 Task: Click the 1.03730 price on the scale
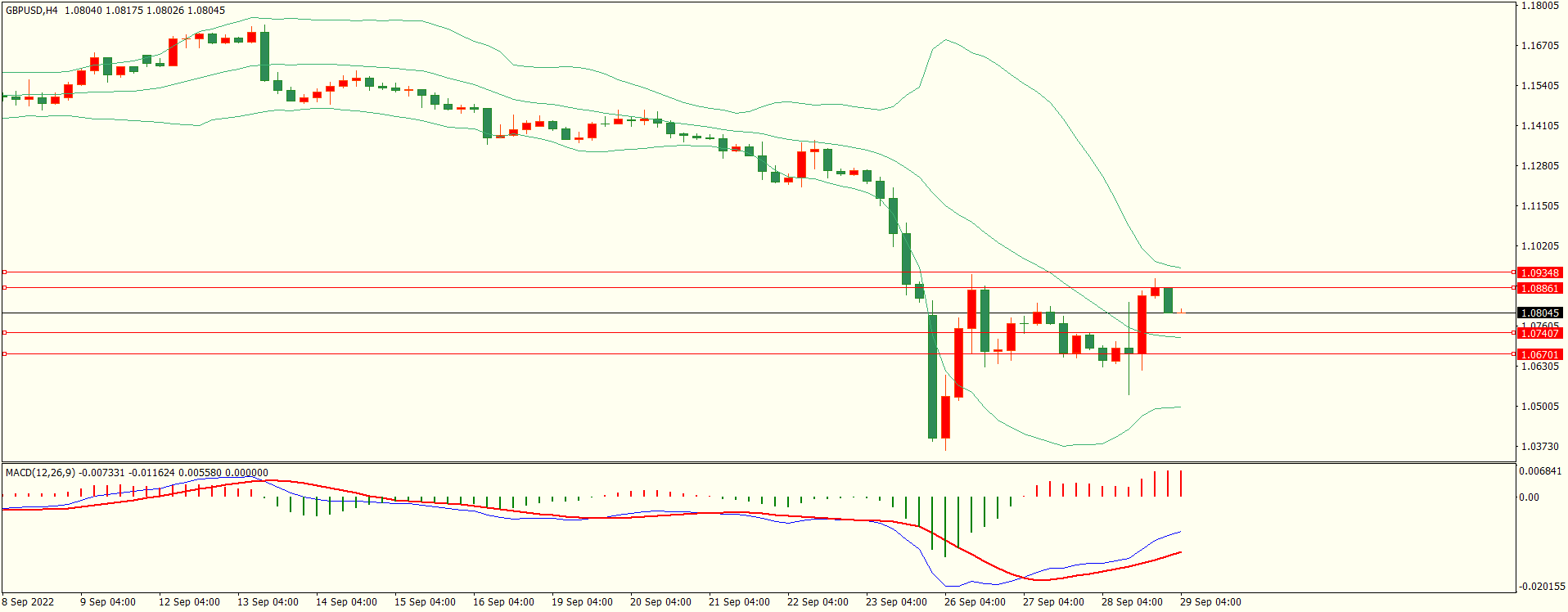click(1539, 447)
